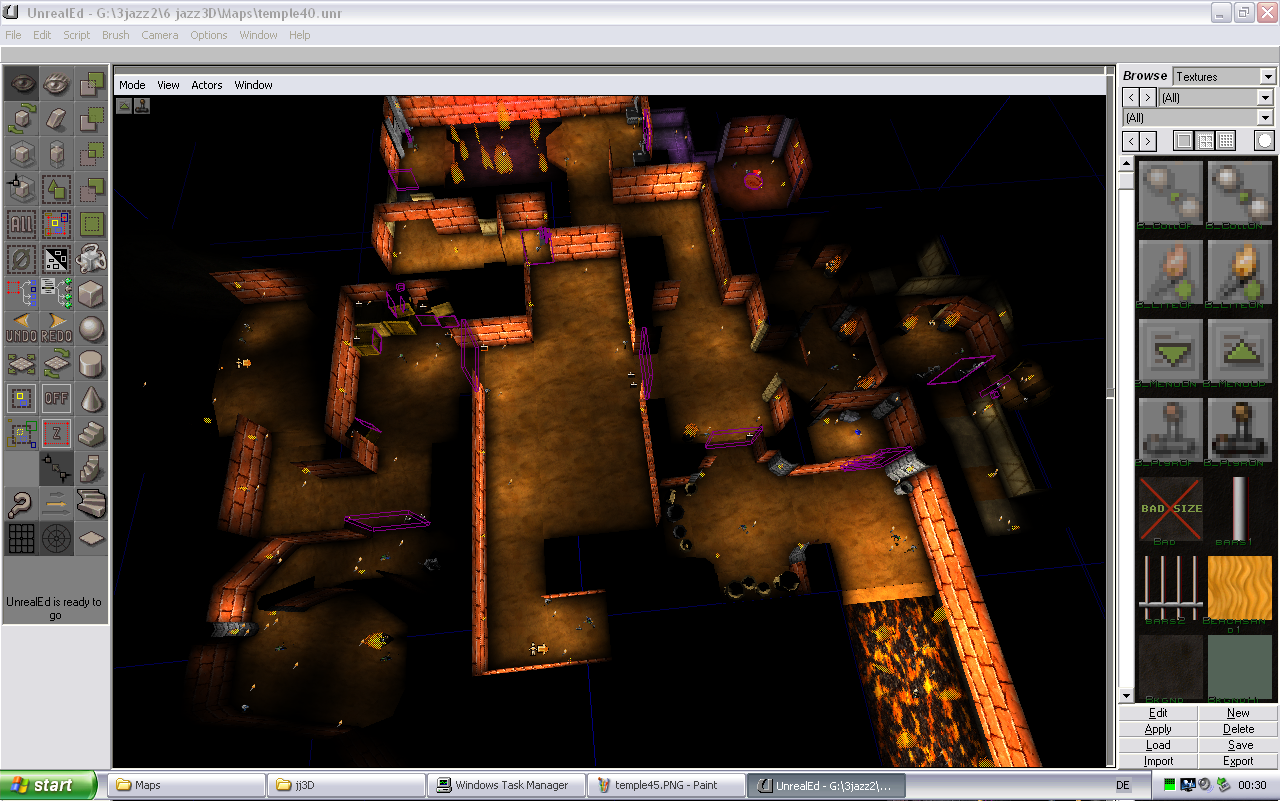This screenshot has width=1280, height=801.
Task: Choose the cone brush builder
Action: (x=92, y=399)
